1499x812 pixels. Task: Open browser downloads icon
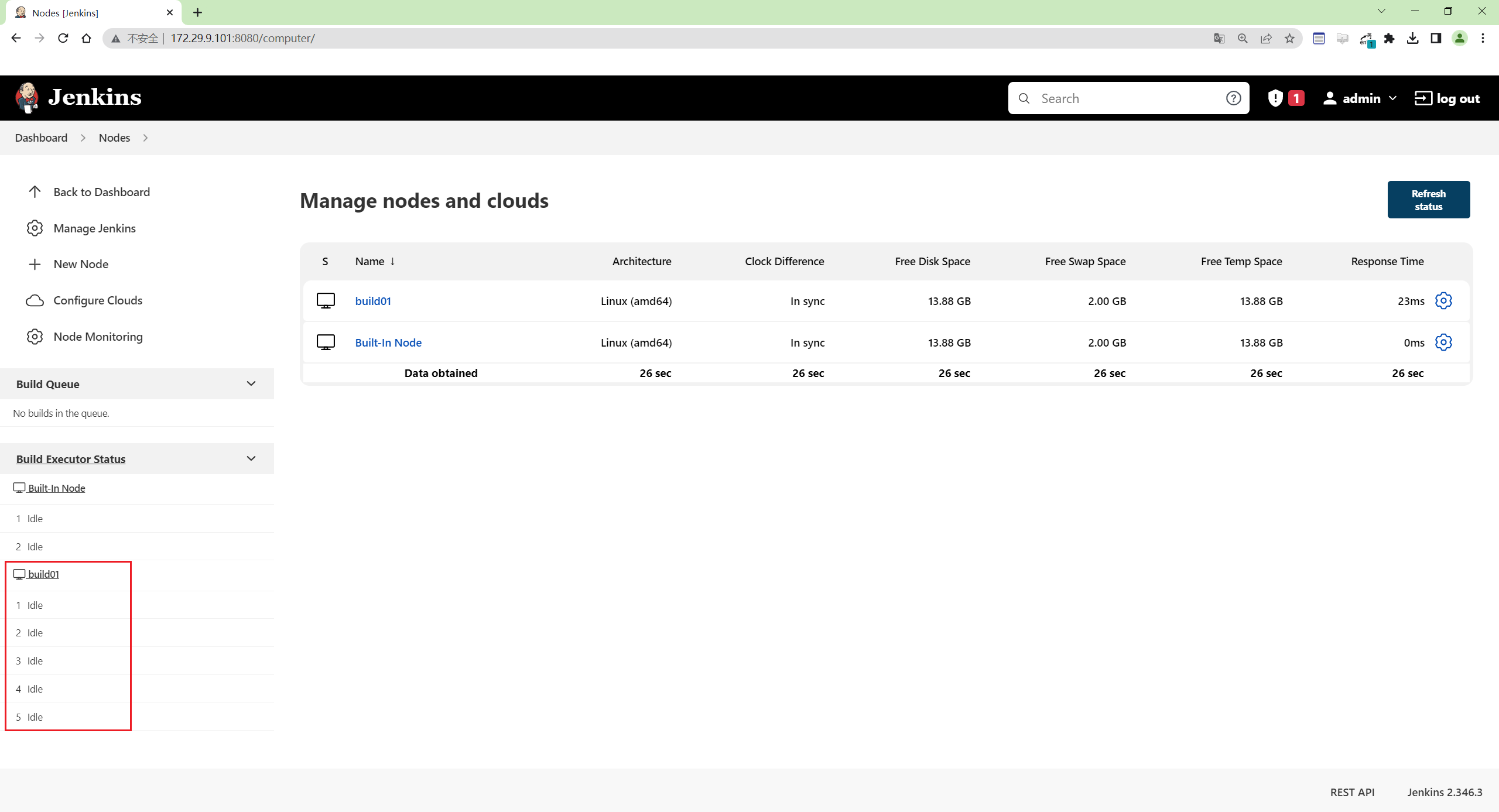click(1412, 38)
